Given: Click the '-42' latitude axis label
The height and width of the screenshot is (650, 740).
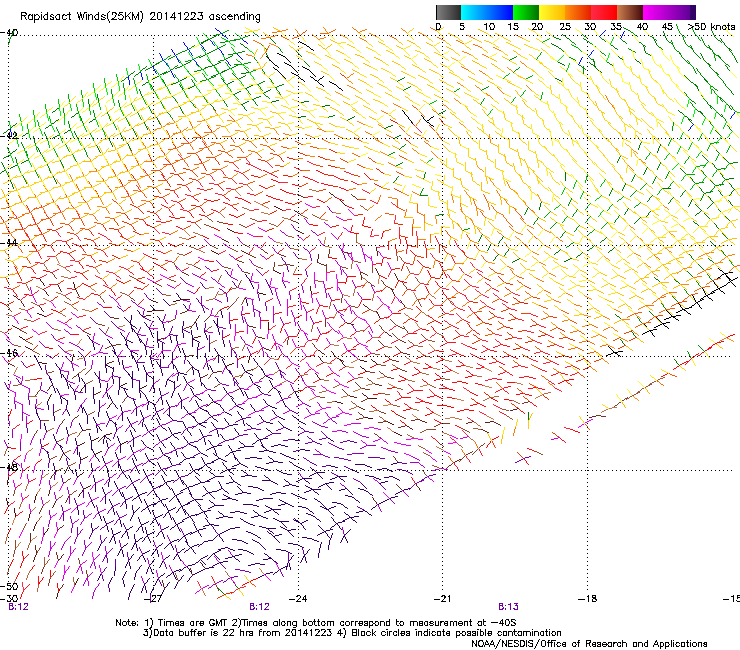Looking at the screenshot, I should (9, 136).
